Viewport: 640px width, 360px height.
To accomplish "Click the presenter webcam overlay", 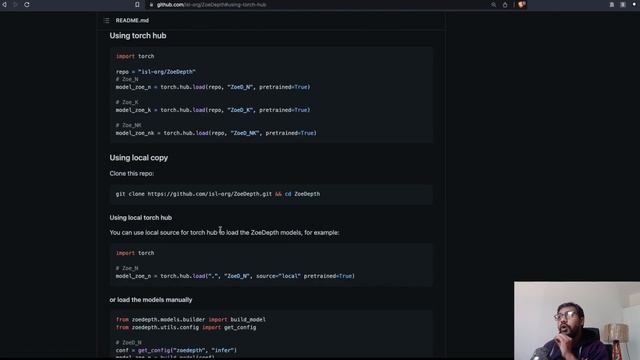I will point(577,320).
